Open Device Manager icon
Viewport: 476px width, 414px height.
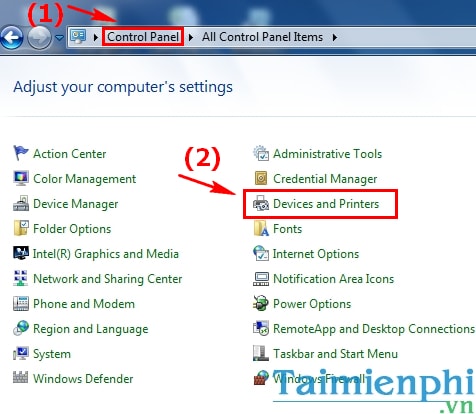(x=21, y=203)
